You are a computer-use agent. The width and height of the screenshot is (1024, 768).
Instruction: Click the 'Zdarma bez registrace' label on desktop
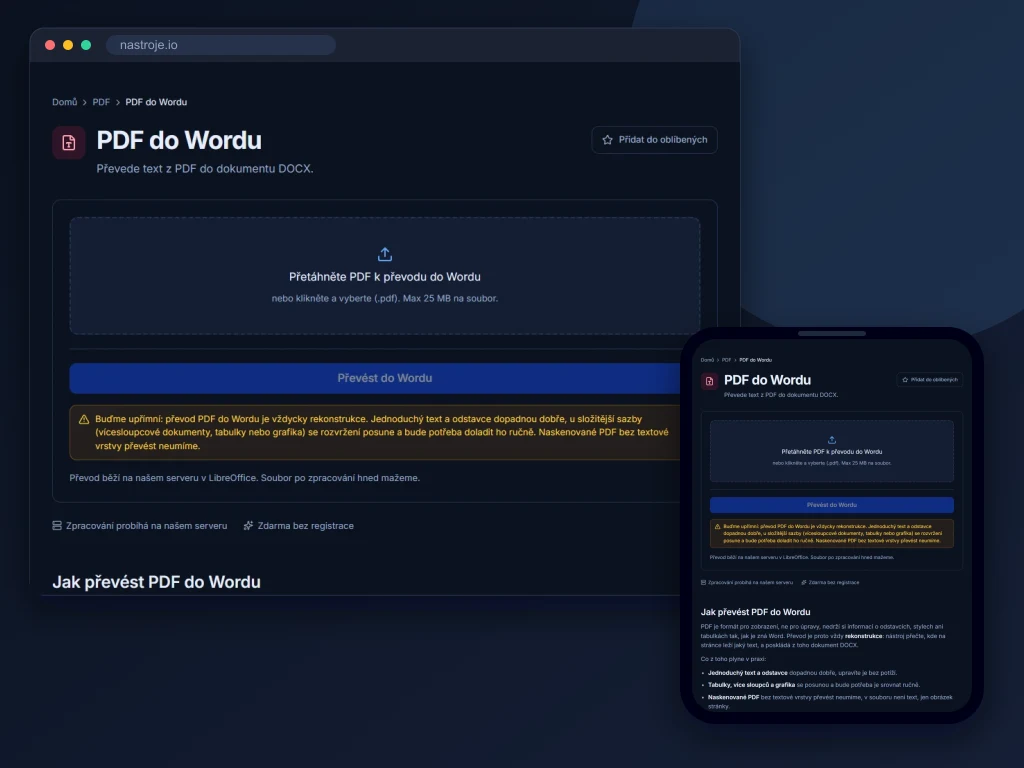(306, 526)
